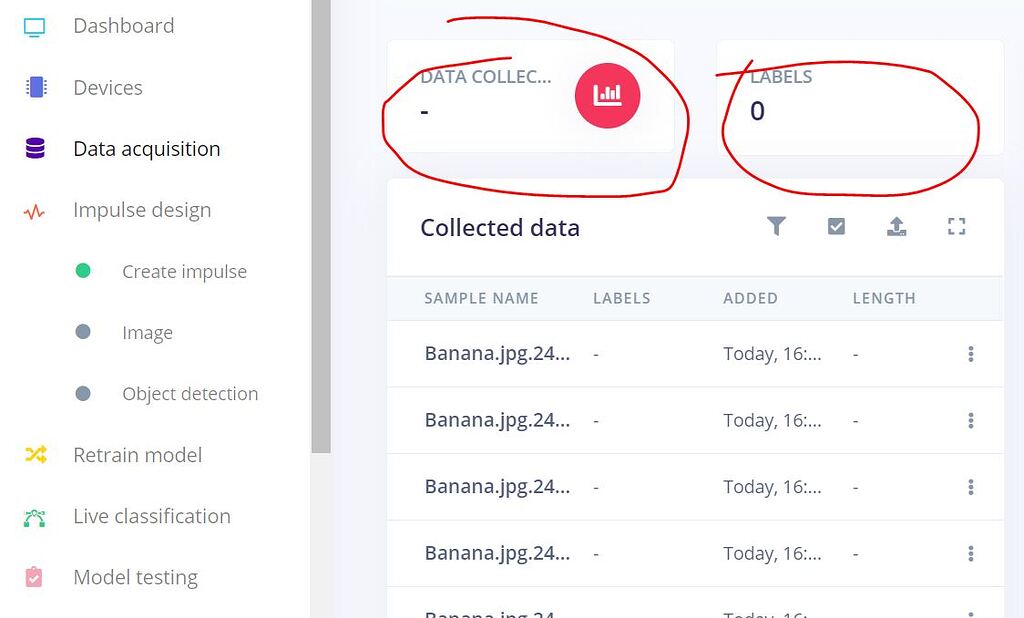Toggle the select multiple items checkbox icon
Screen dimensions: 1024x618
coord(836,226)
